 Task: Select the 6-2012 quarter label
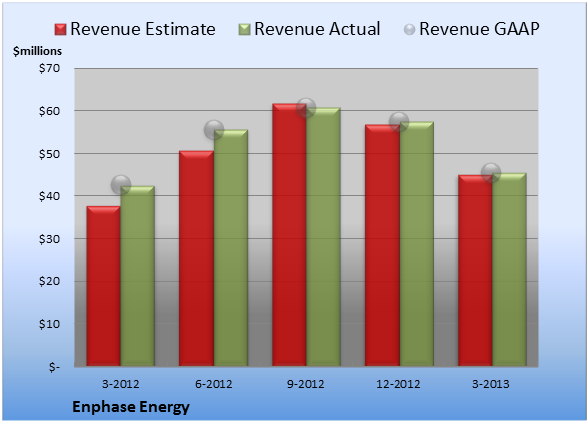(213, 384)
